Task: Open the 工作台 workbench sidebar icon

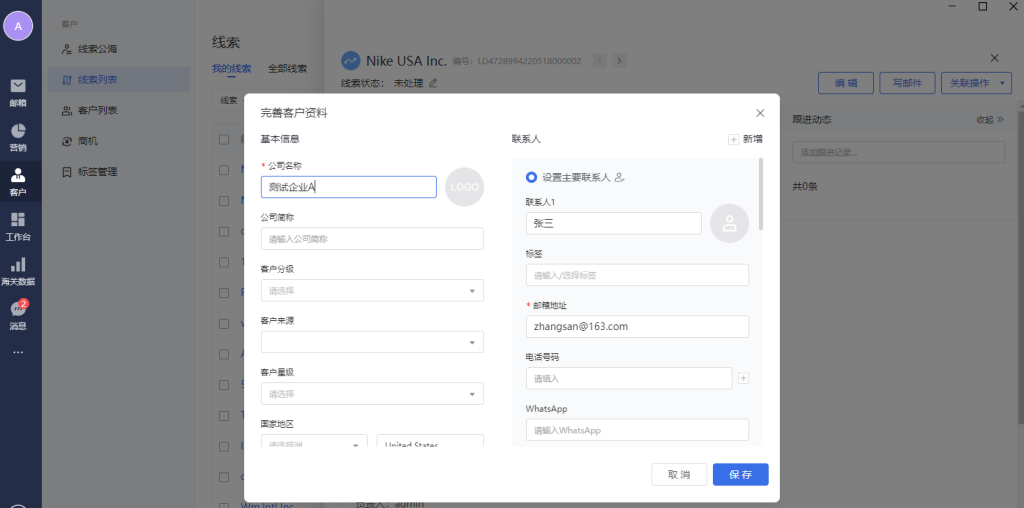Action: [18, 225]
